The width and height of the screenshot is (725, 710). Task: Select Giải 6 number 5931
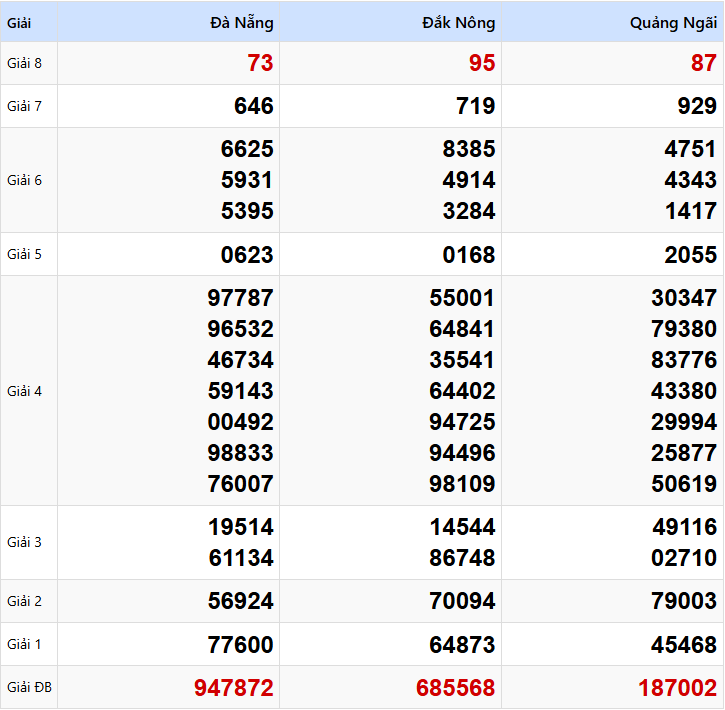247,180
